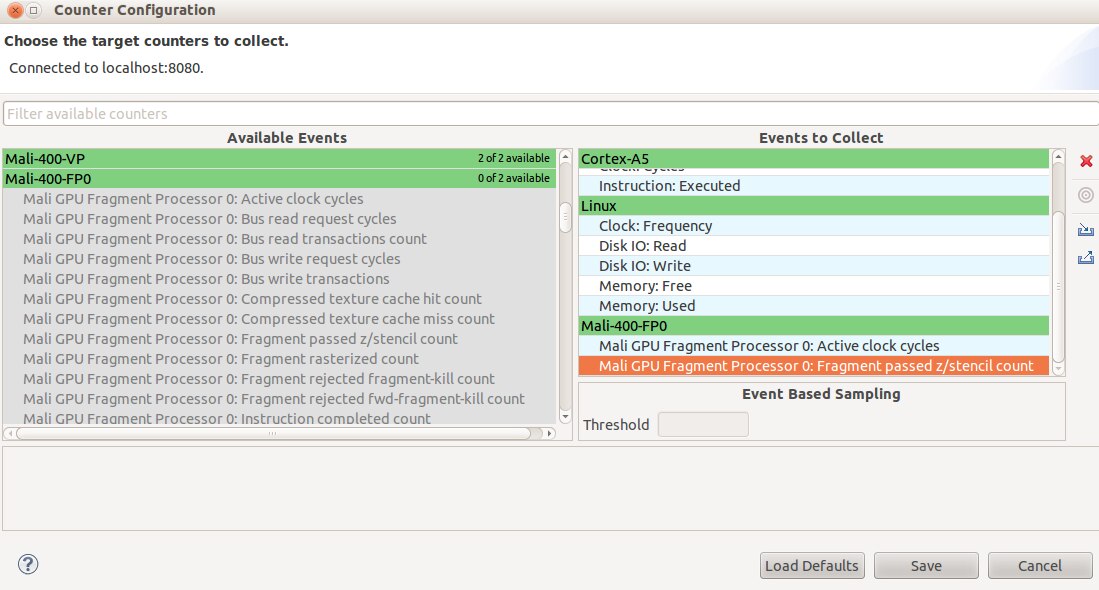This screenshot has height=590, width=1099.
Task: Click the Save button
Action: pos(926,566)
